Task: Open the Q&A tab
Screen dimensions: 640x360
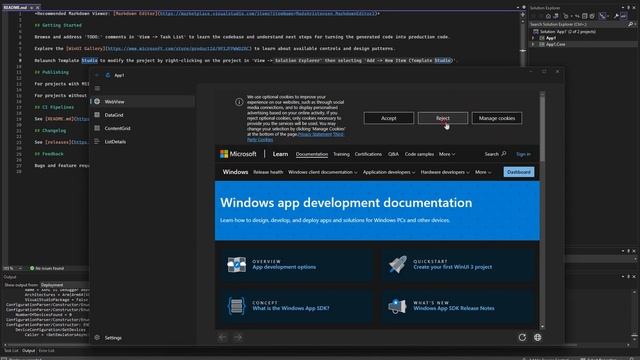Action: pyautogui.click(x=393, y=154)
